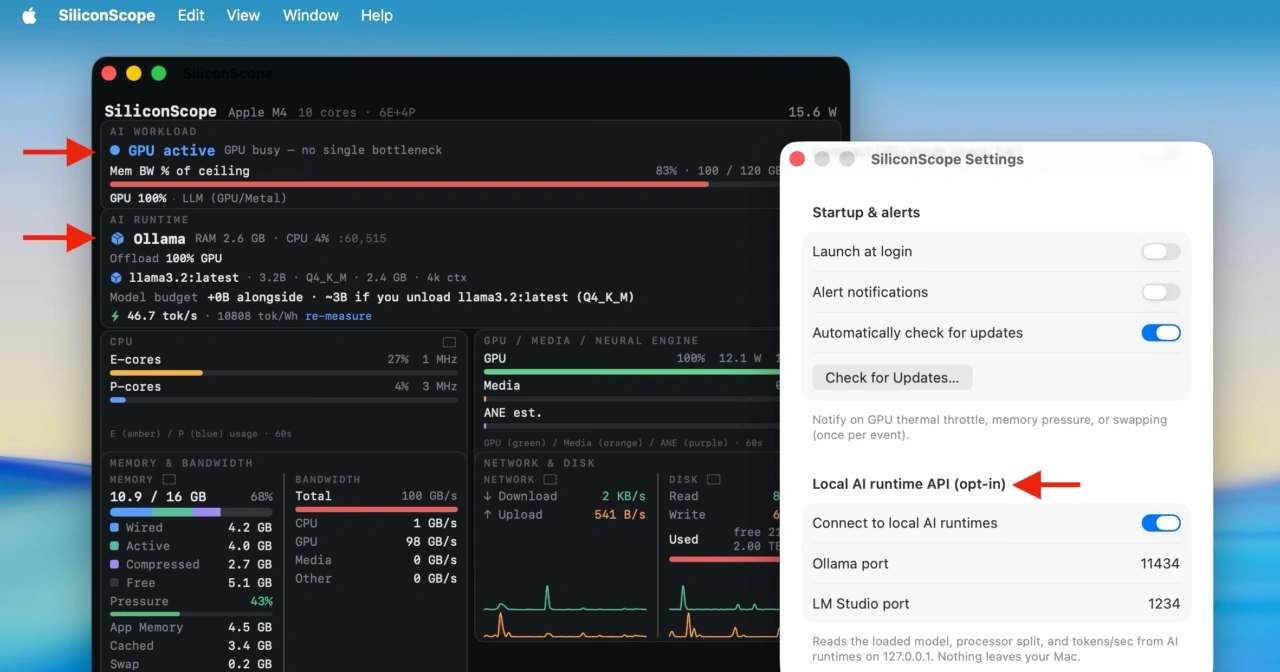The height and width of the screenshot is (672, 1280).
Task: Click the stacked memory usage bar
Action: tap(191, 512)
